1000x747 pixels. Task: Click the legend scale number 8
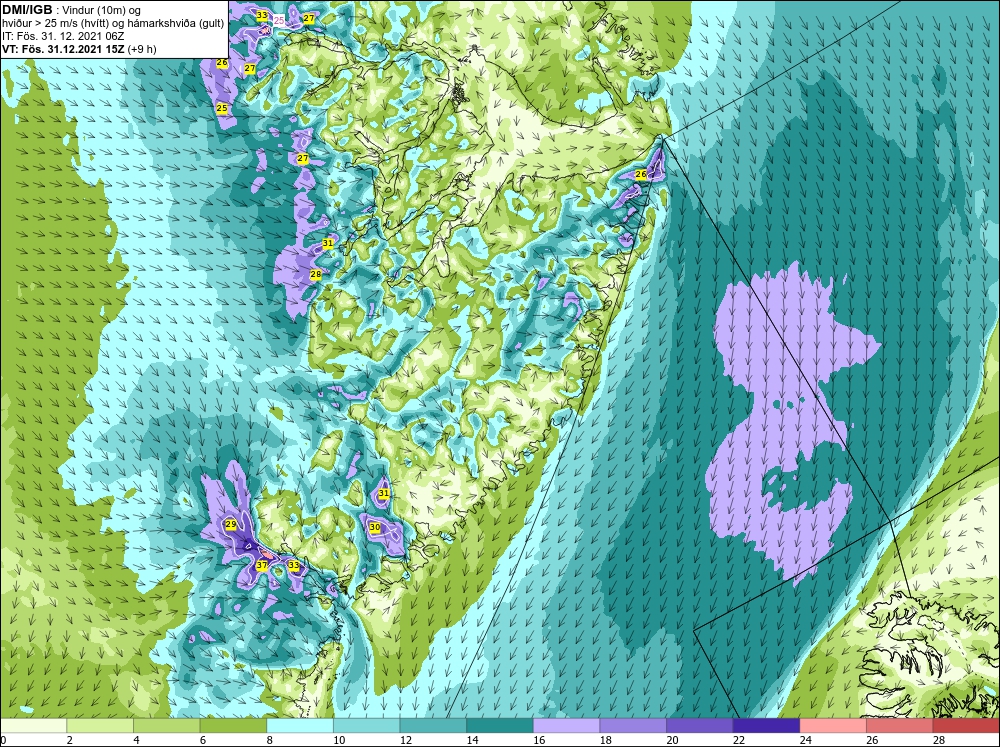(x=270, y=740)
